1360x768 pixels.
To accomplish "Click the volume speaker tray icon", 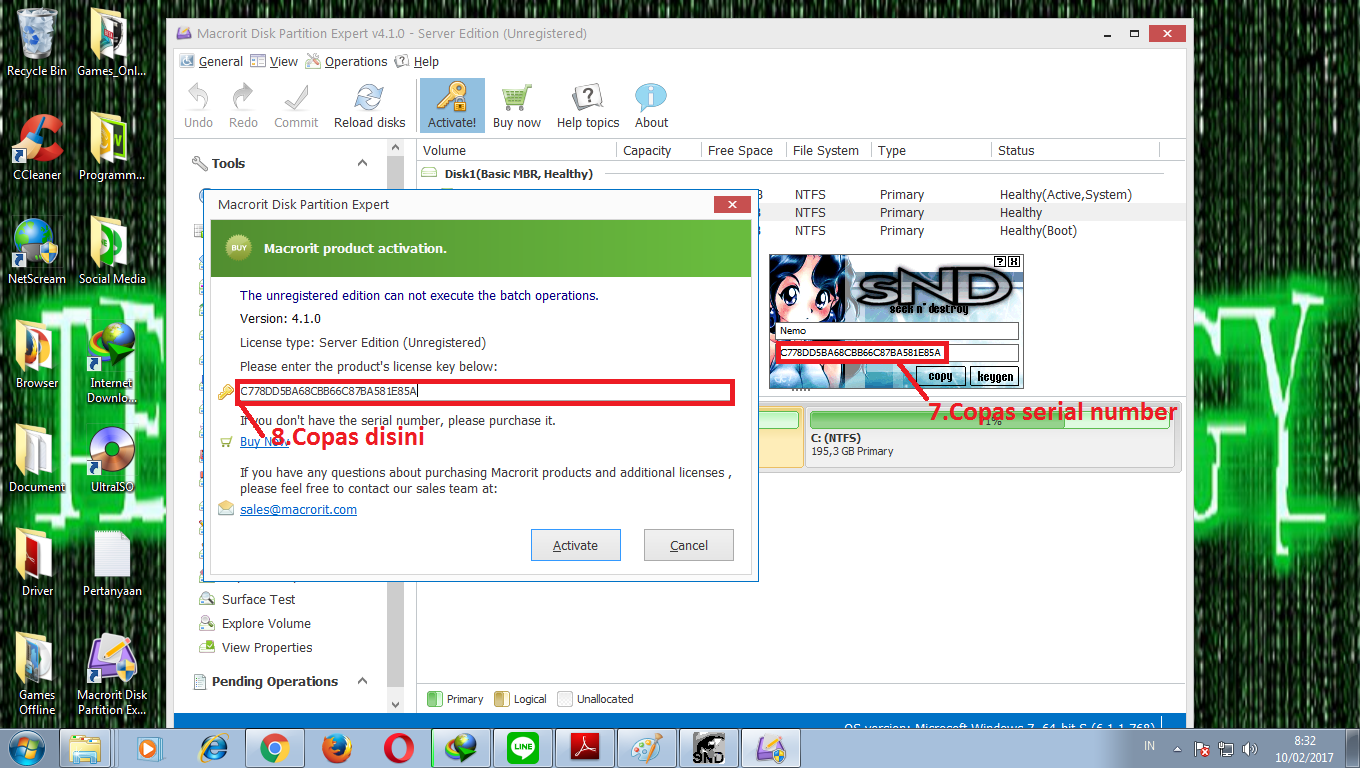I will (x=1250, y=748).
